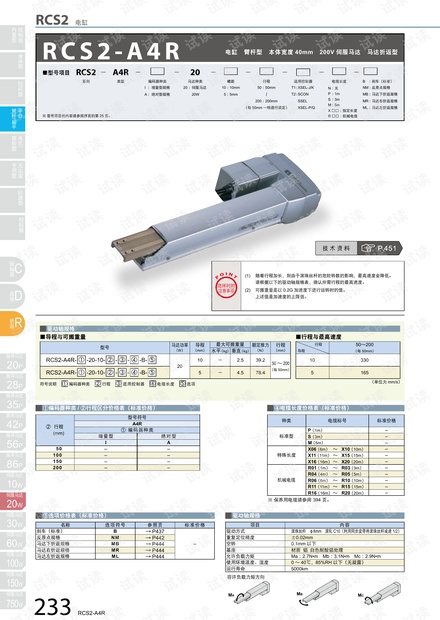The image size is (440, 620).
Task: Click the empty encoder type model box
Action: pos(157,71)
